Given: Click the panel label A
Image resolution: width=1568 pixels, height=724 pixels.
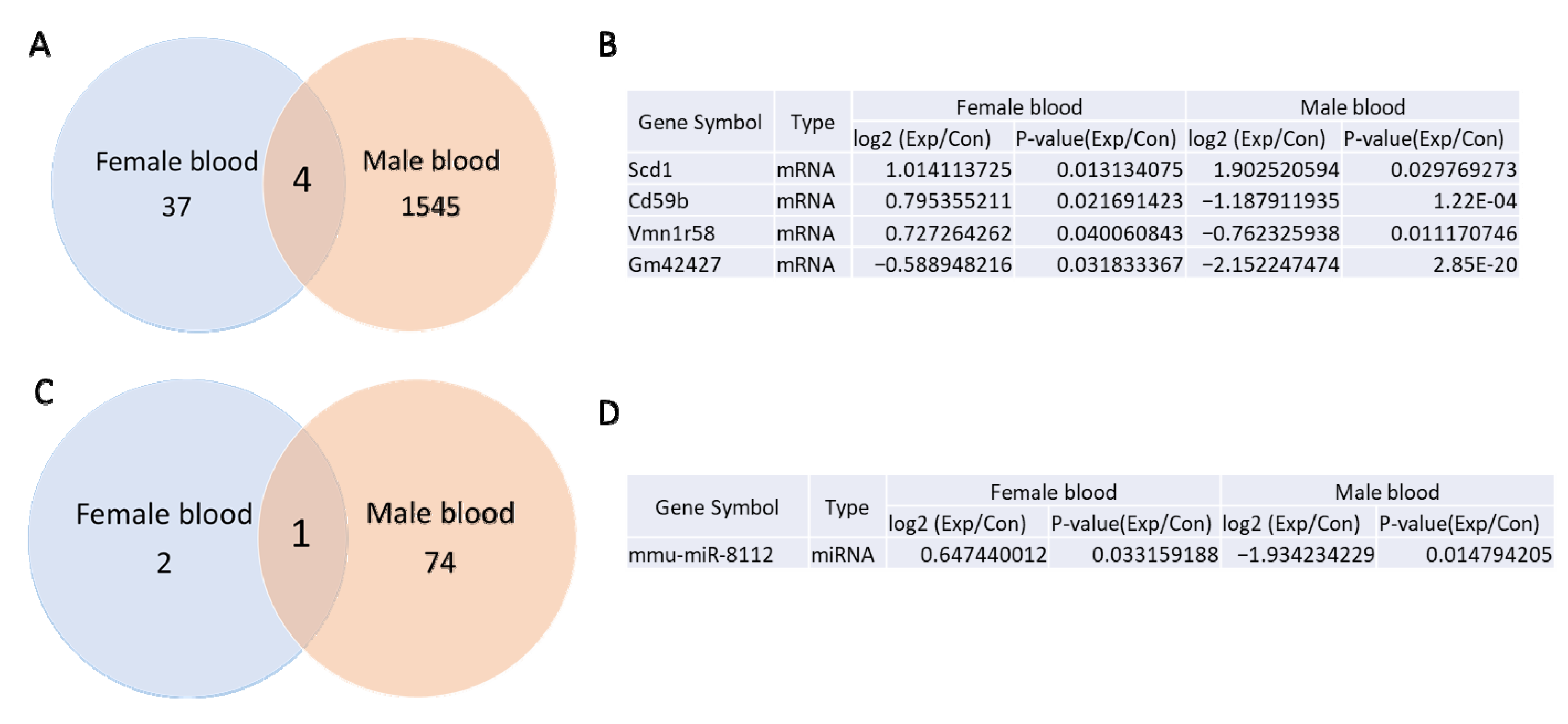Looking at the screenshot, I should 40,45.
